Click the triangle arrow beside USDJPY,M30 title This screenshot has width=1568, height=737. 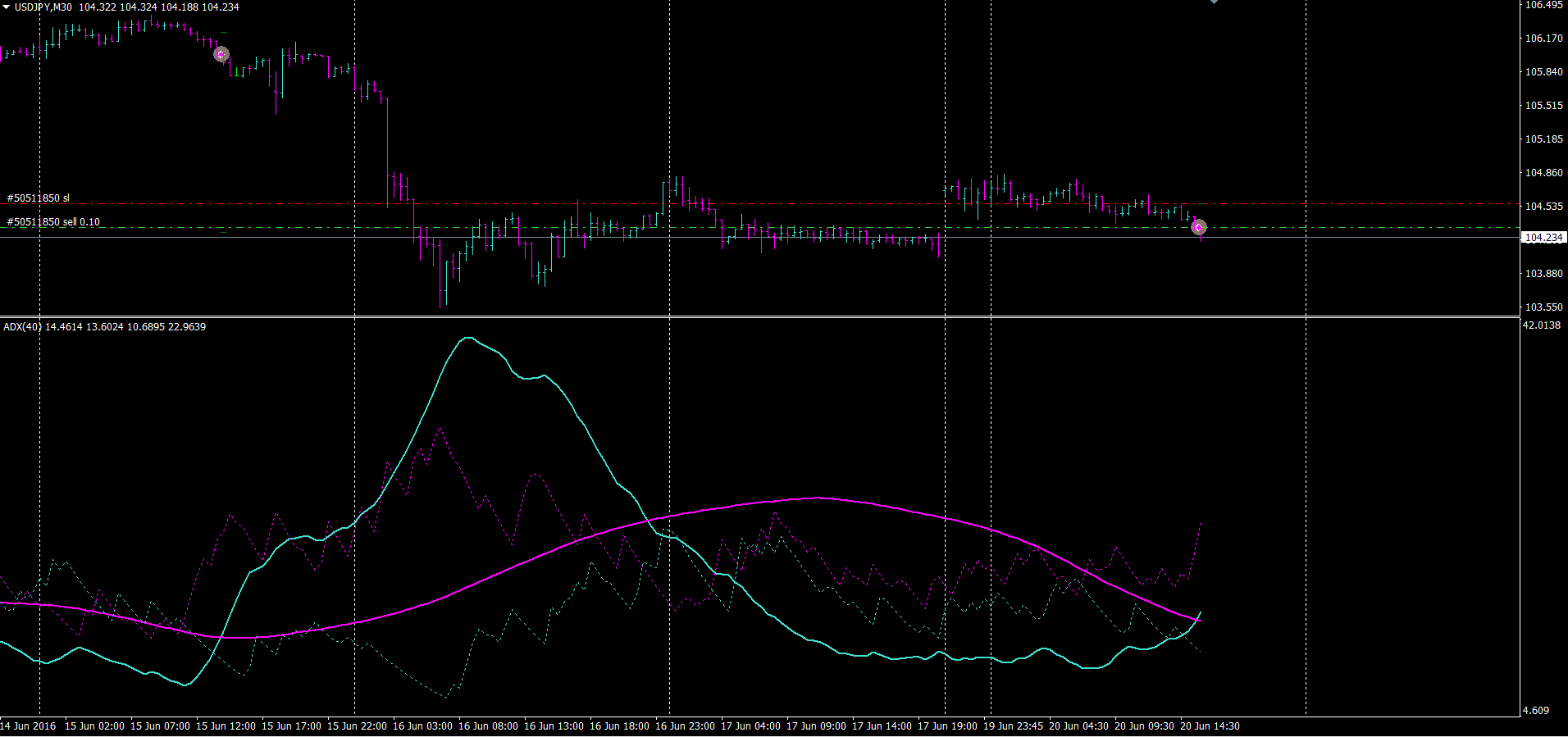[7, 7]
